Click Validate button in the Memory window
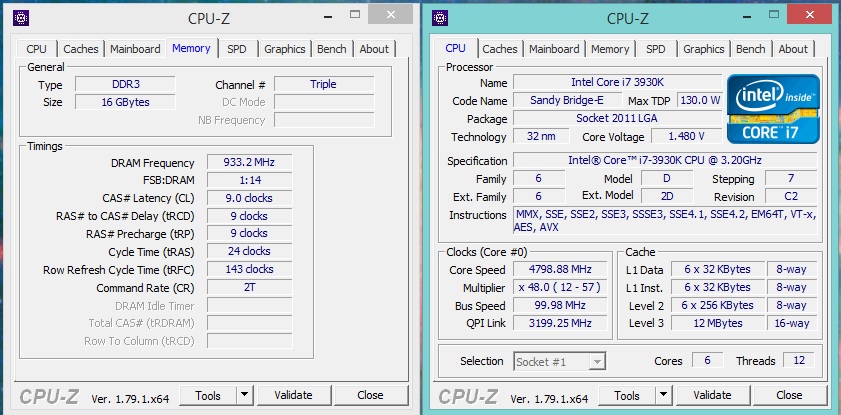 [x=293, y=396]
